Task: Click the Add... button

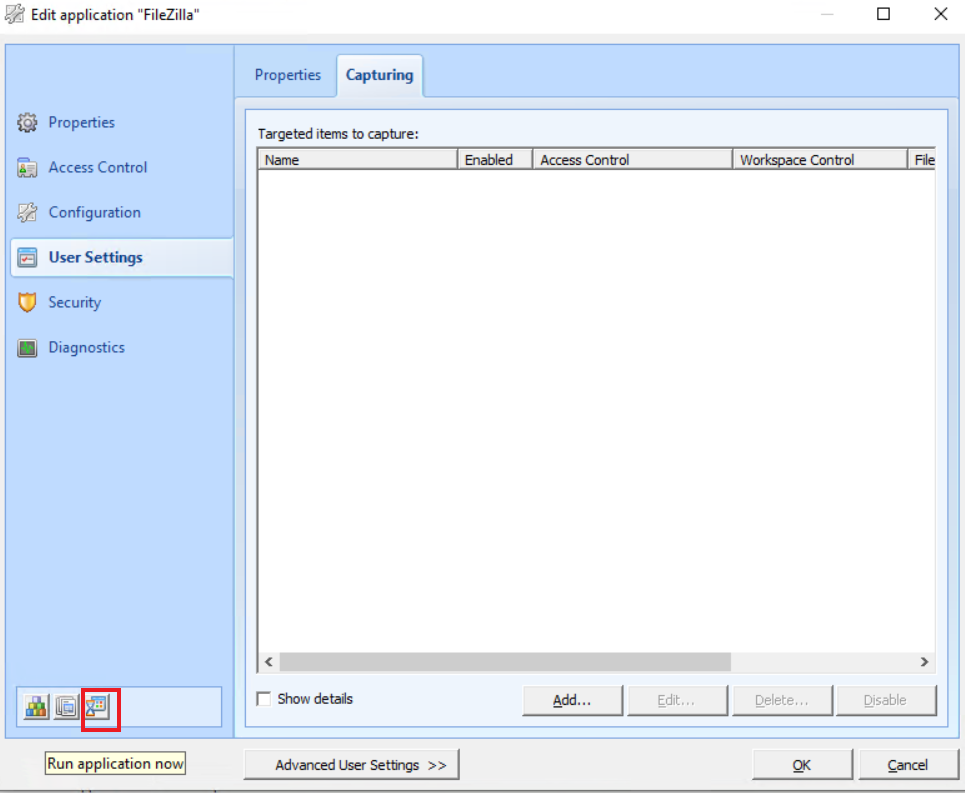Action: [572, 700]
